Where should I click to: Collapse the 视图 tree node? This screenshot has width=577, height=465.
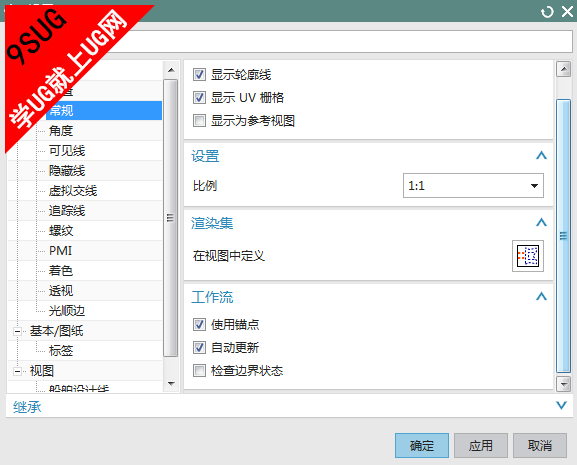coord(17,371)
